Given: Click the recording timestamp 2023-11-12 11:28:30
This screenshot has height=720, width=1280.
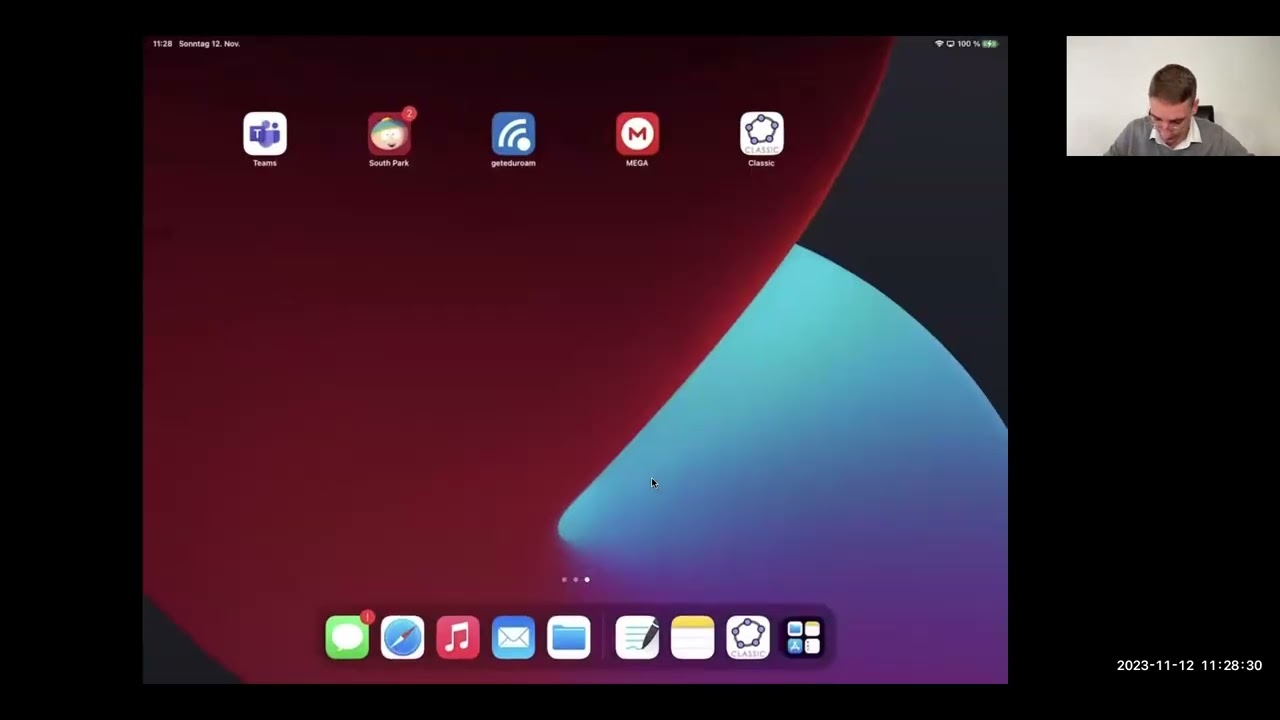Looking at the screenshot, I should 1189,665.
